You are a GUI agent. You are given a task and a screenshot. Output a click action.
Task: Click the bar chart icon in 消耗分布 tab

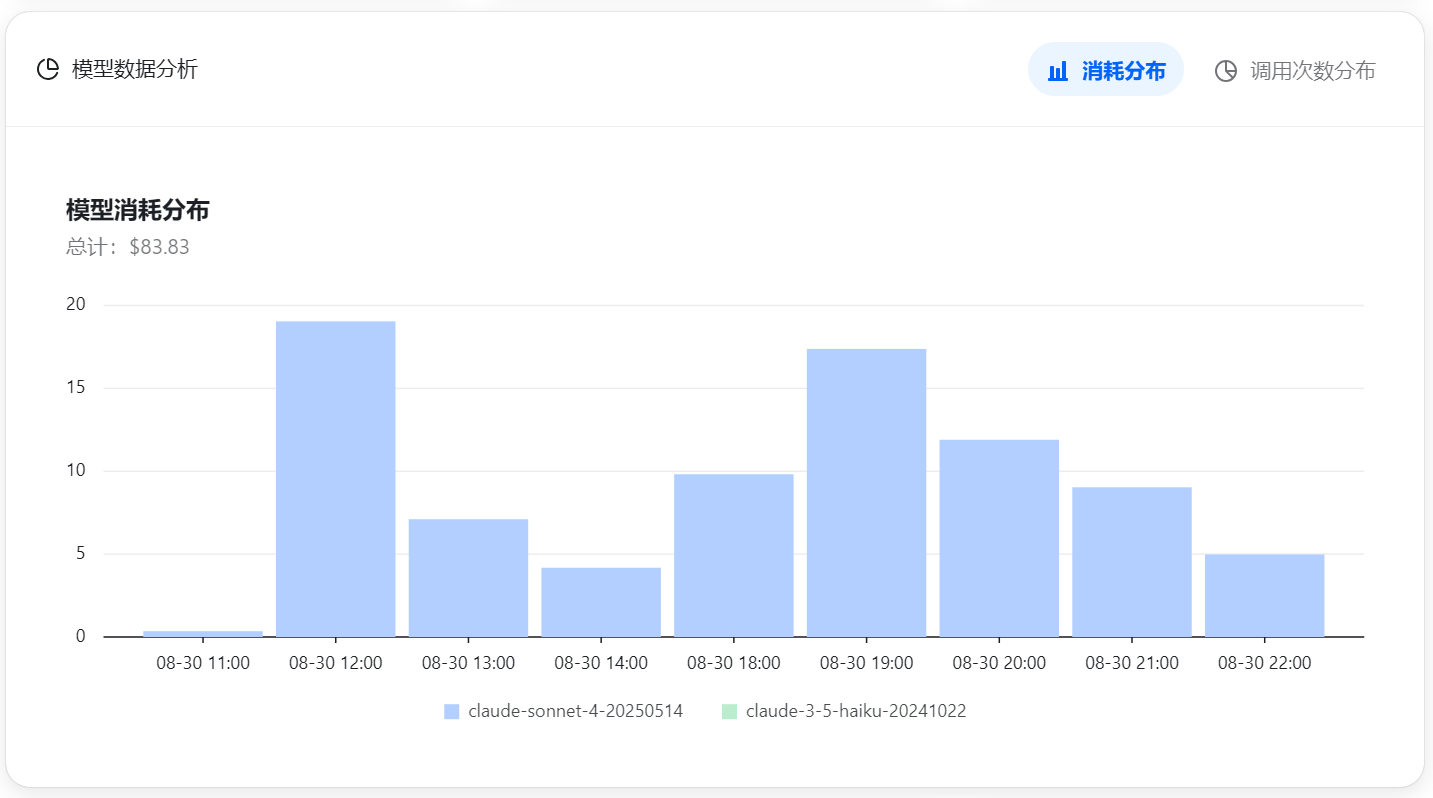pyautogui.click(x=1058, y=71)
